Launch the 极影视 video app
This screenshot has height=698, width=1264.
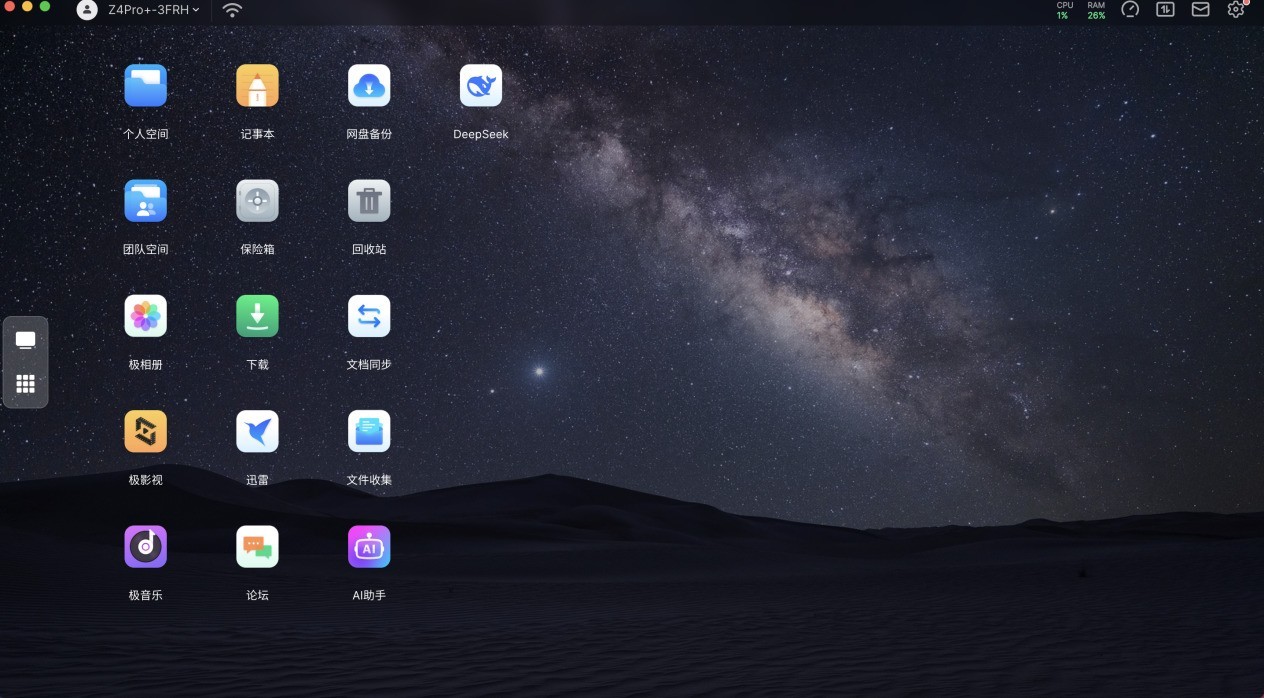[x=146, y=431]
